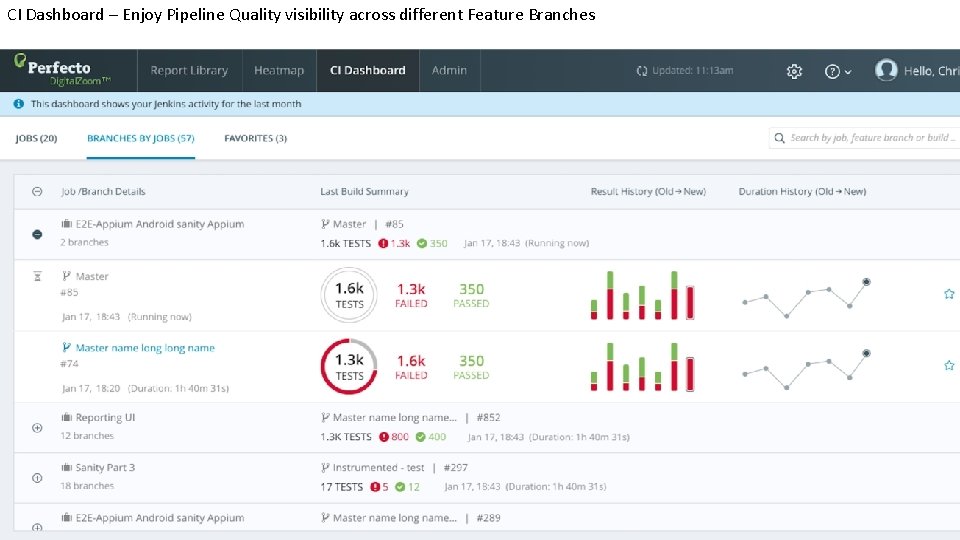Click 1.3k FAILED count in Master #85 row
Image resolution: width=960 pixels, height=540 pixels.
(411, 294)
